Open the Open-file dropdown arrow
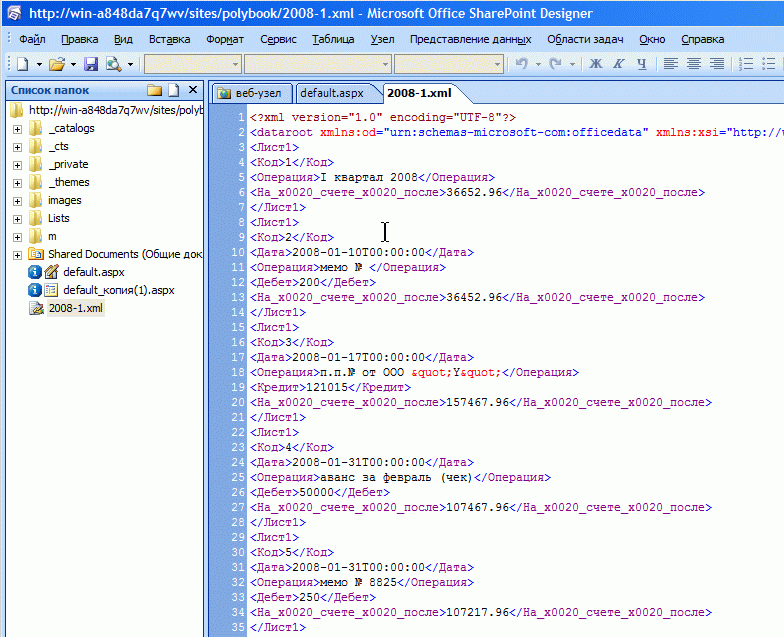 pyautogui.click(x=73, y=64)
